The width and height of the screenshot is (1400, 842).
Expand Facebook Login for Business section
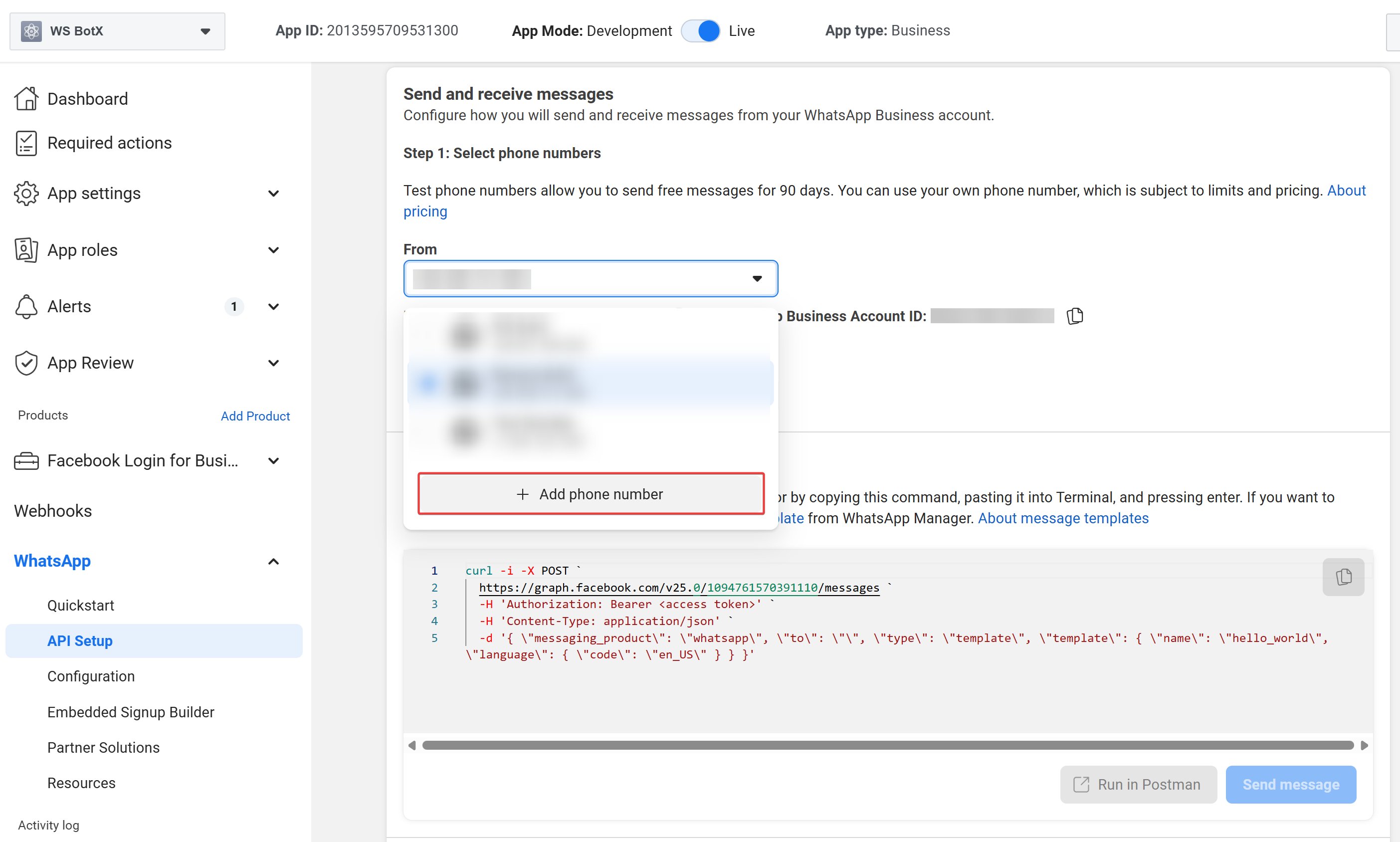273,461
